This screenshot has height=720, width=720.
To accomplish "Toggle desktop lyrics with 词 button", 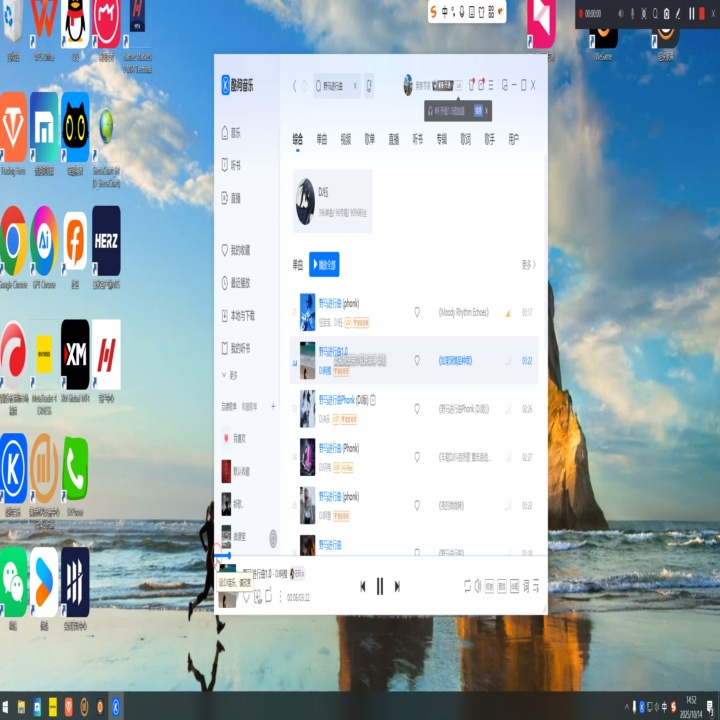I will coord(526,586).
